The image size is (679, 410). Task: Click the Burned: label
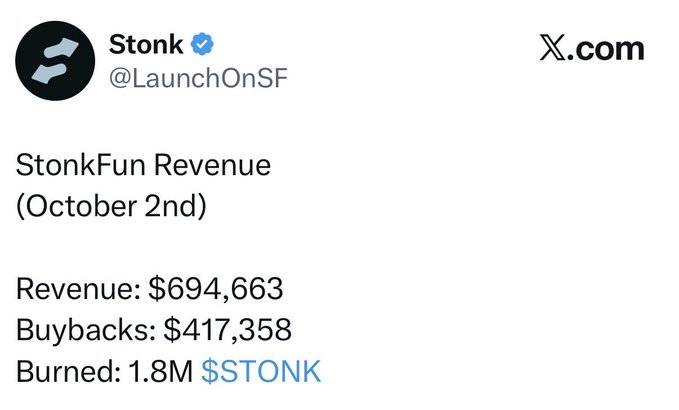68,371
